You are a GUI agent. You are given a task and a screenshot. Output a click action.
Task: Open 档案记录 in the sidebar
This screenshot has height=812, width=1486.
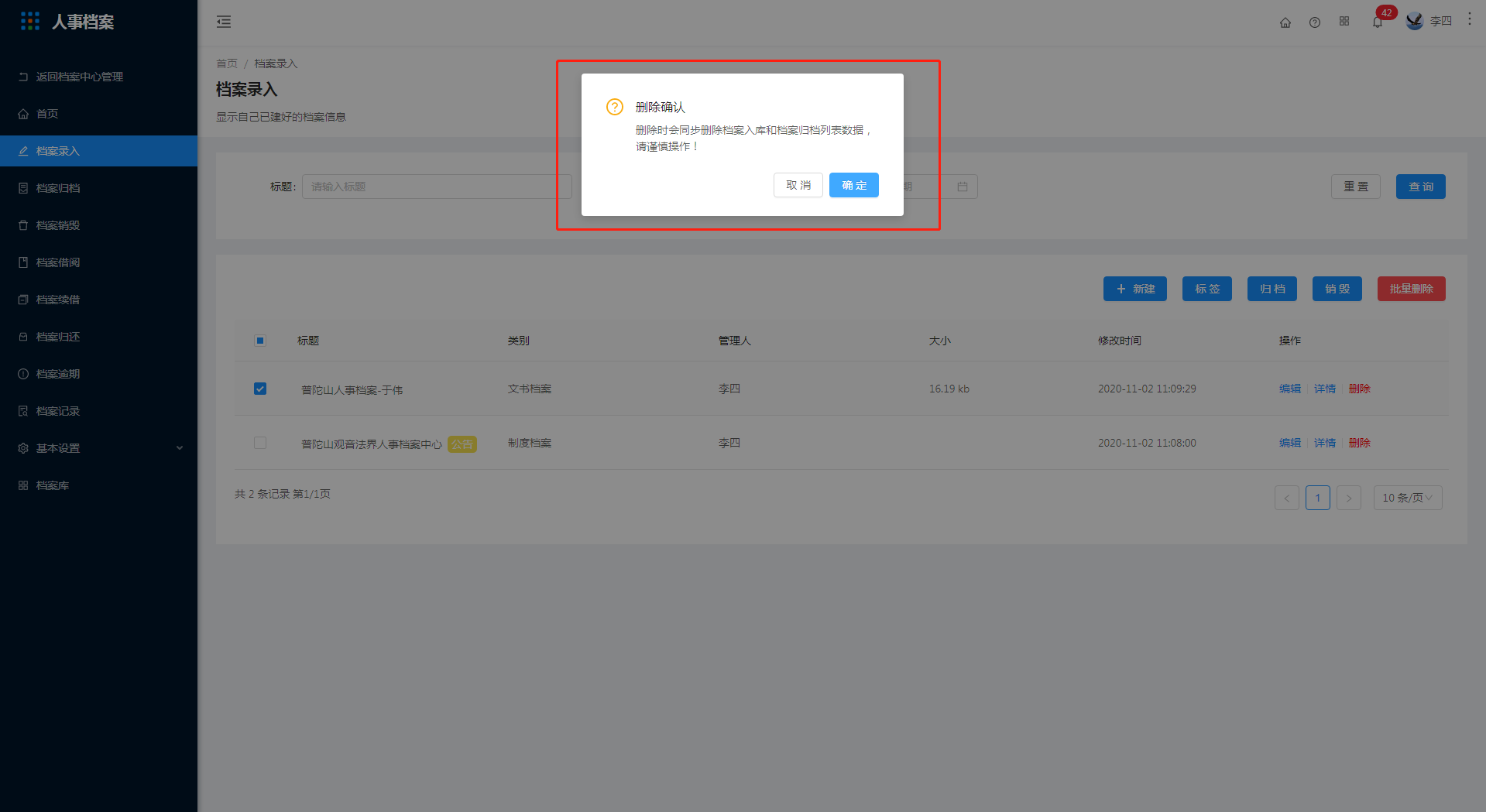pos(98,411)
